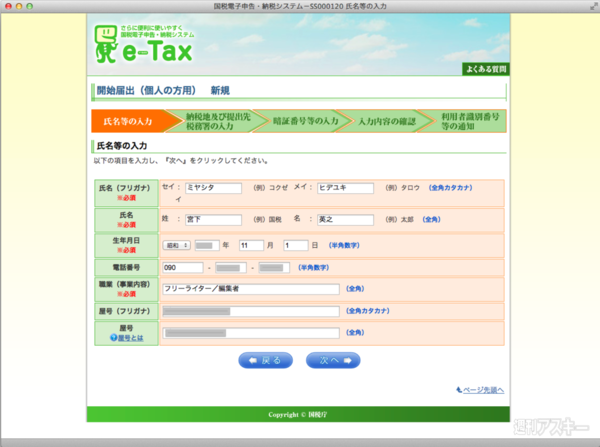Click the Copyright © 国税庁 footer text
Image resolution: width=600 pixels, height=447 pixels.
tap(298, 414)
